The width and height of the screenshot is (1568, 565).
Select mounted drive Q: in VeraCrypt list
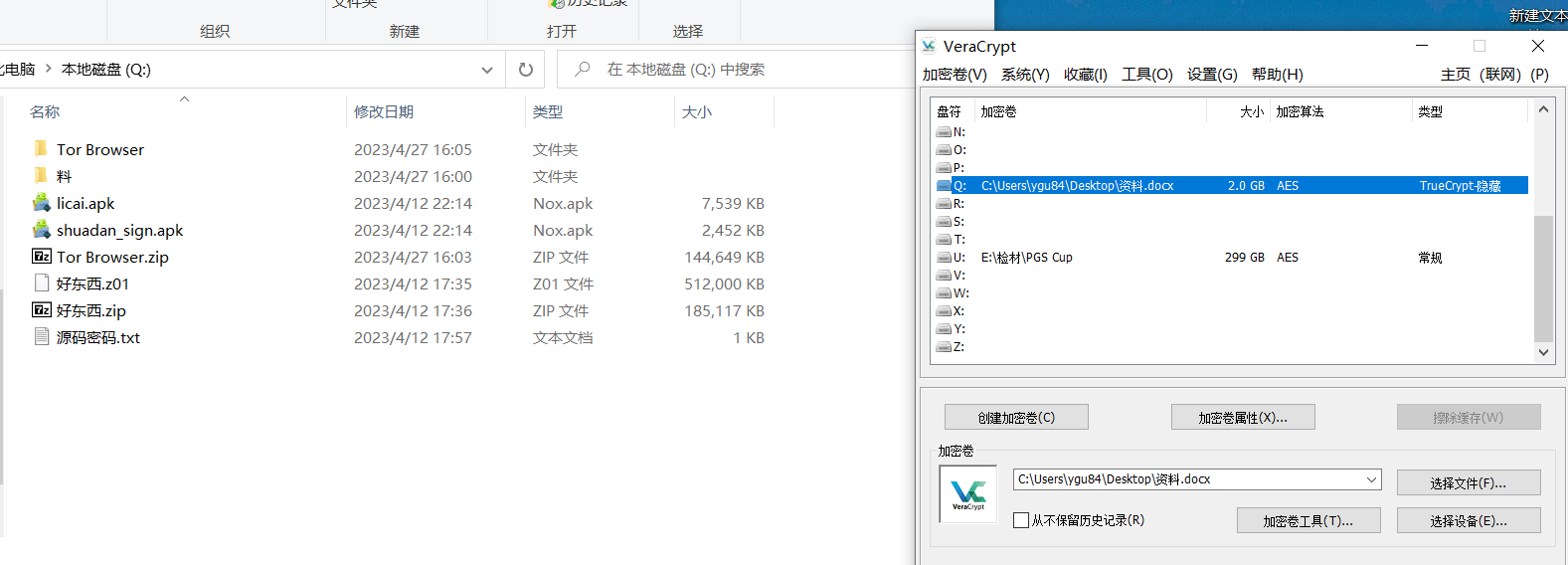click(1231, 186)
